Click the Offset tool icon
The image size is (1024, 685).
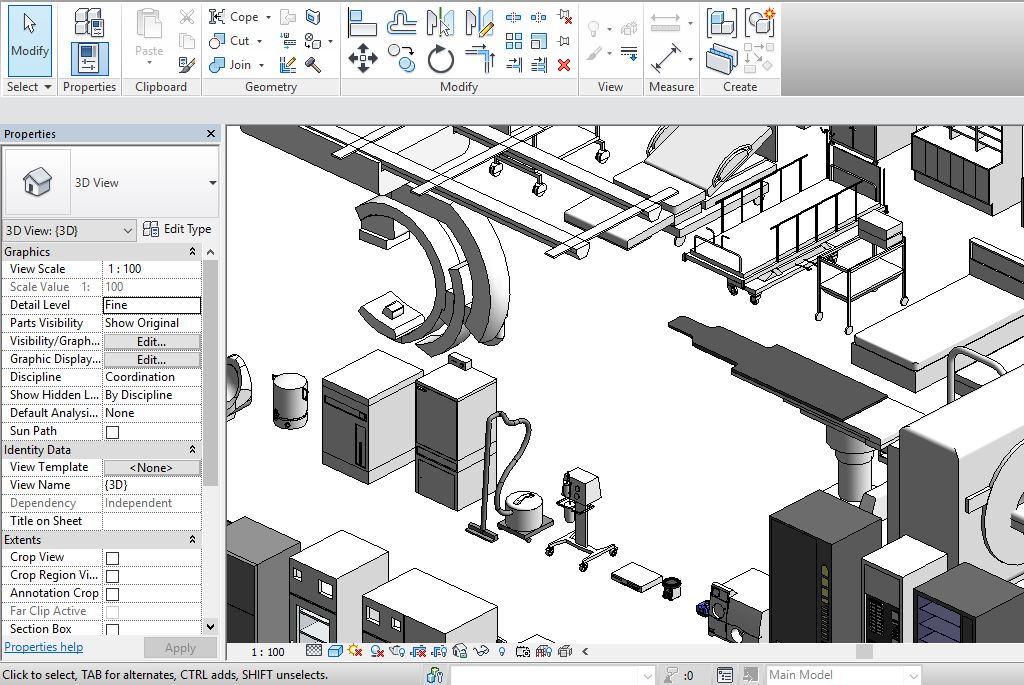[402, 22]
